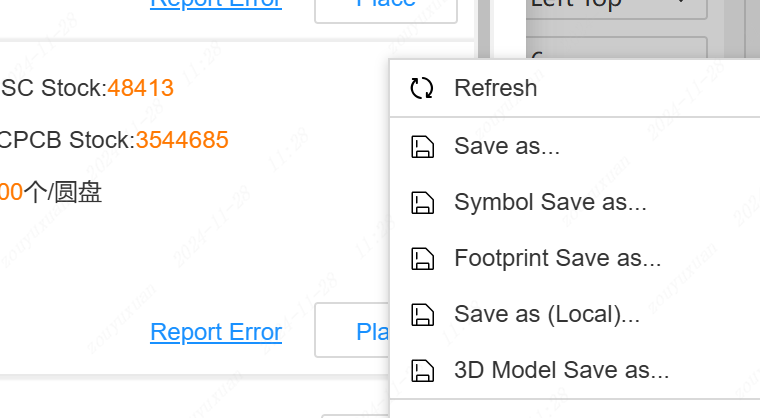Open the "Left Top" dropdown
This screenshot has height=418, width=760.
pyautogui.click(x=615, y=6)
